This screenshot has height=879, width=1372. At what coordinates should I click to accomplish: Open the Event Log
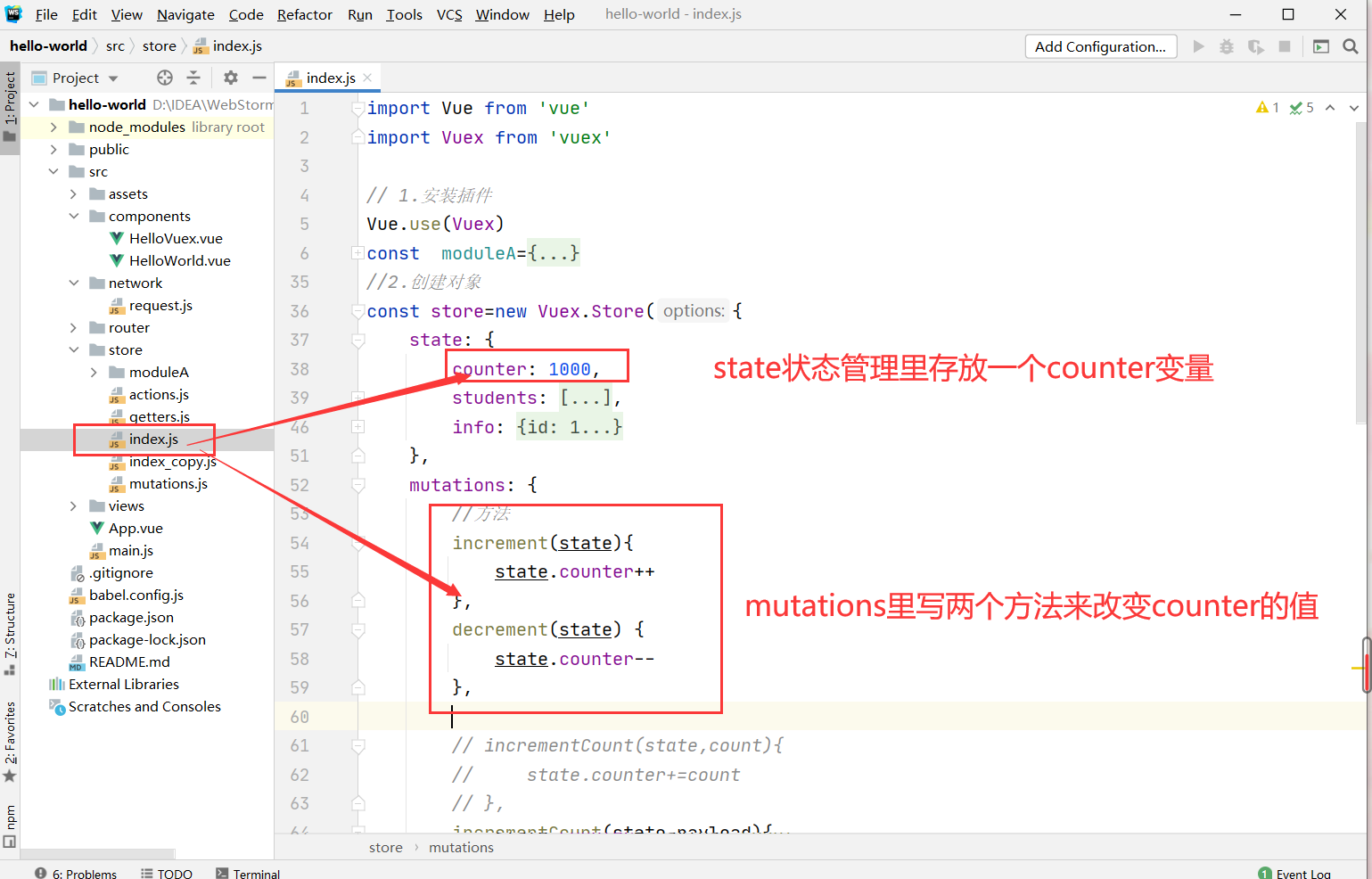point(1294,873)
